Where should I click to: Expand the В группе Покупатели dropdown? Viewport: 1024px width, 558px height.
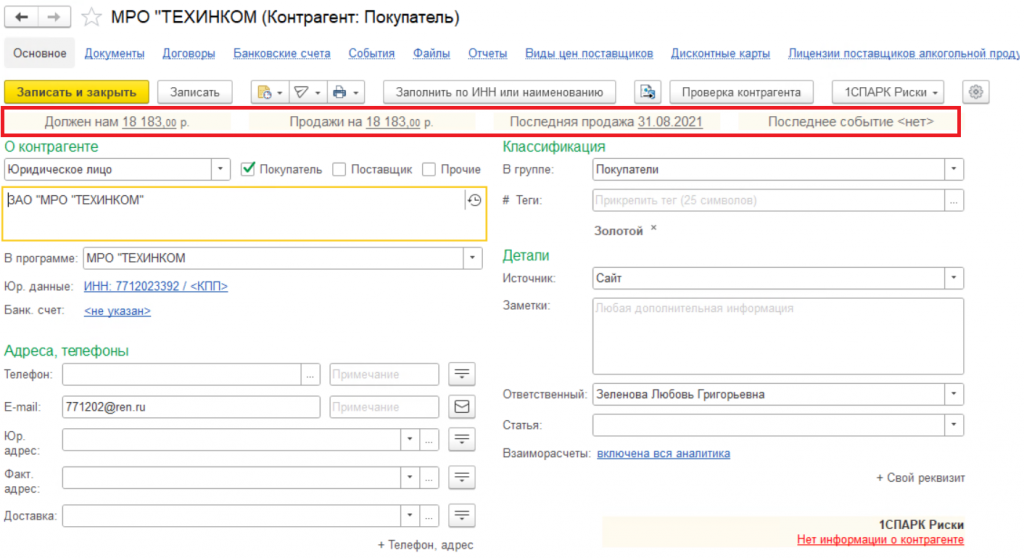point(953,169)
